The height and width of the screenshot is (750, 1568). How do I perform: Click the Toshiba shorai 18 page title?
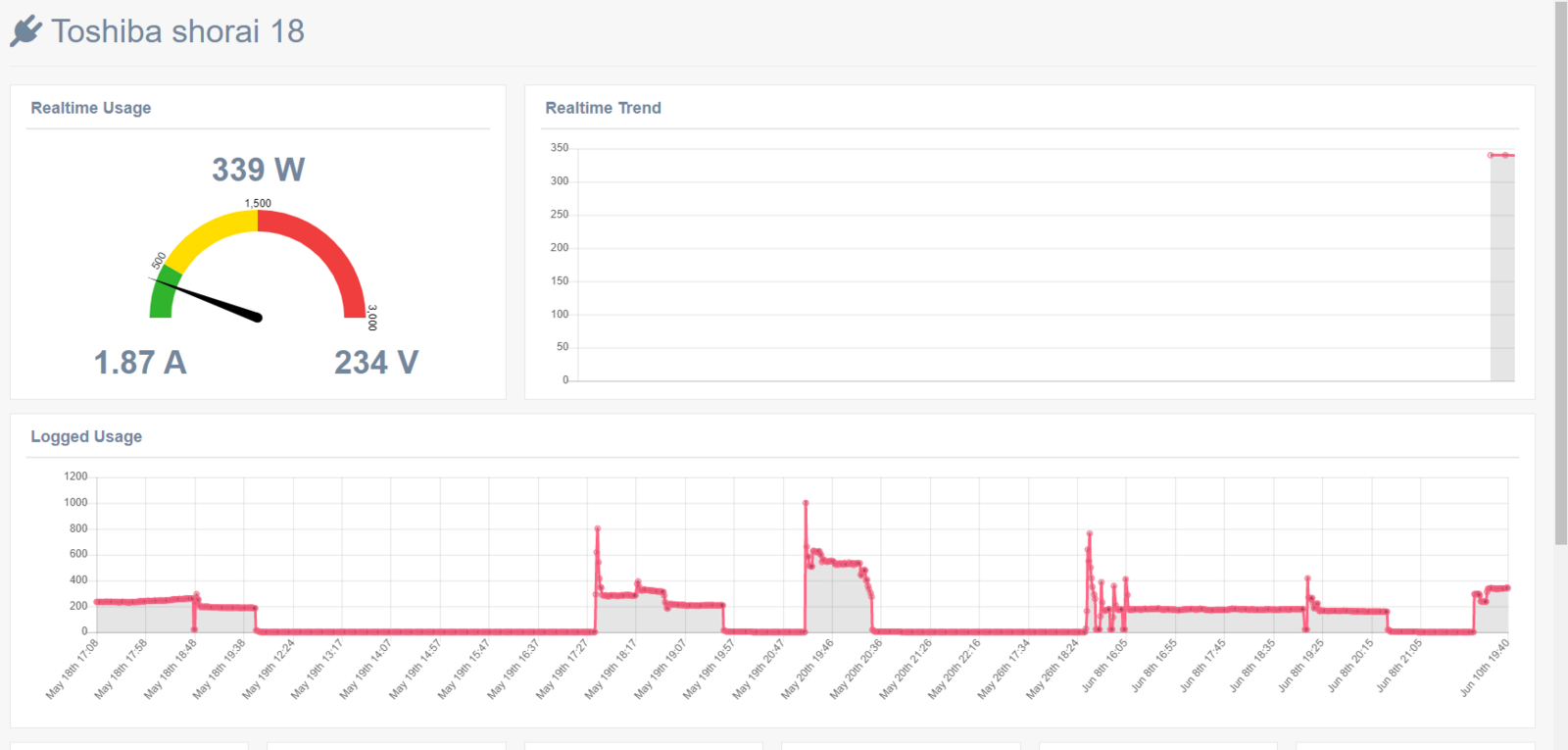[x=177, y=31]
